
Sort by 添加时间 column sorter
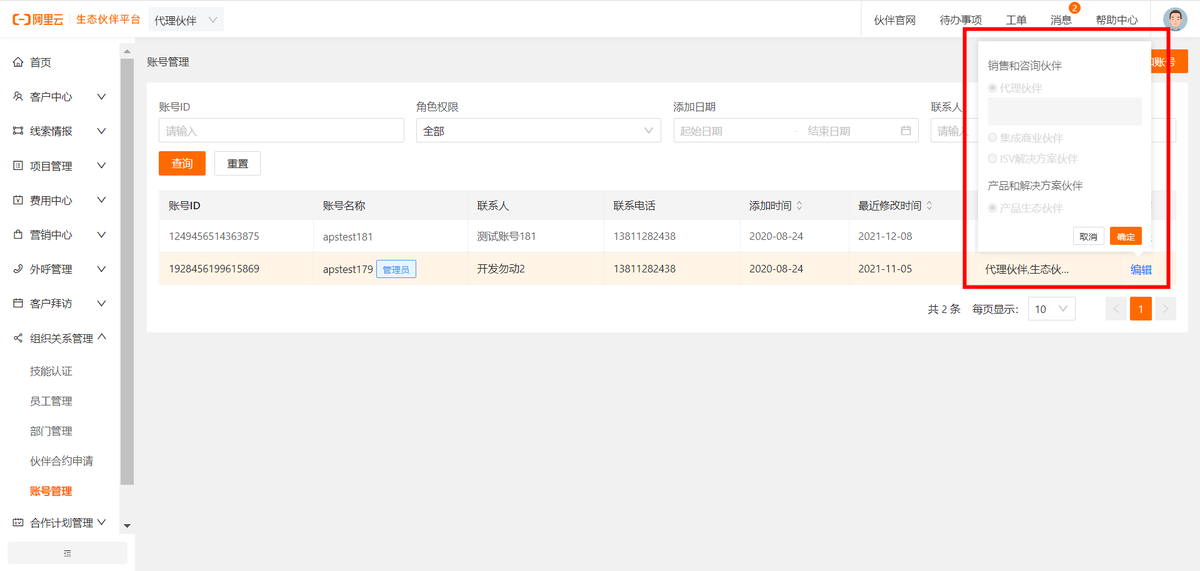click(x=798, y=206)
